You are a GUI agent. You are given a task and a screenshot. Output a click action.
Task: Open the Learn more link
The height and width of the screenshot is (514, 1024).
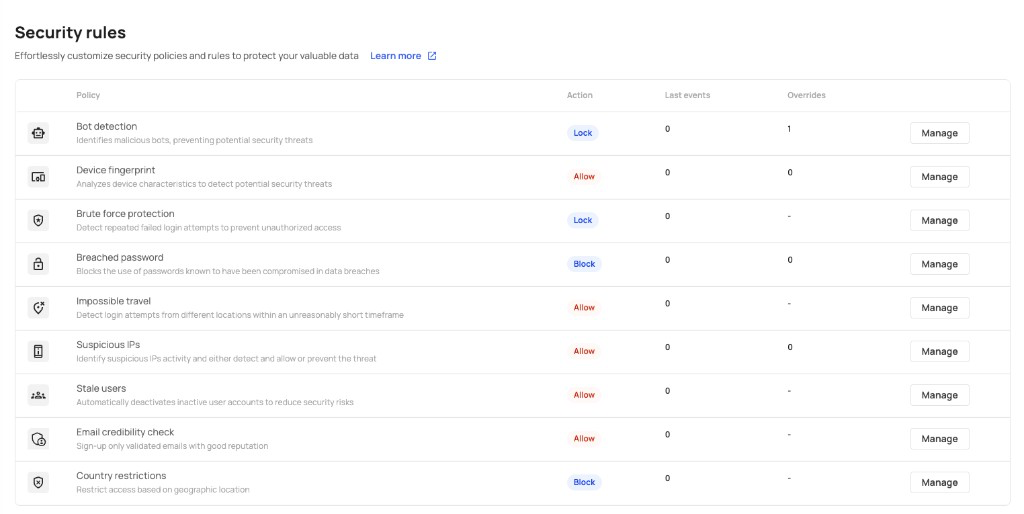pos(396,56)
